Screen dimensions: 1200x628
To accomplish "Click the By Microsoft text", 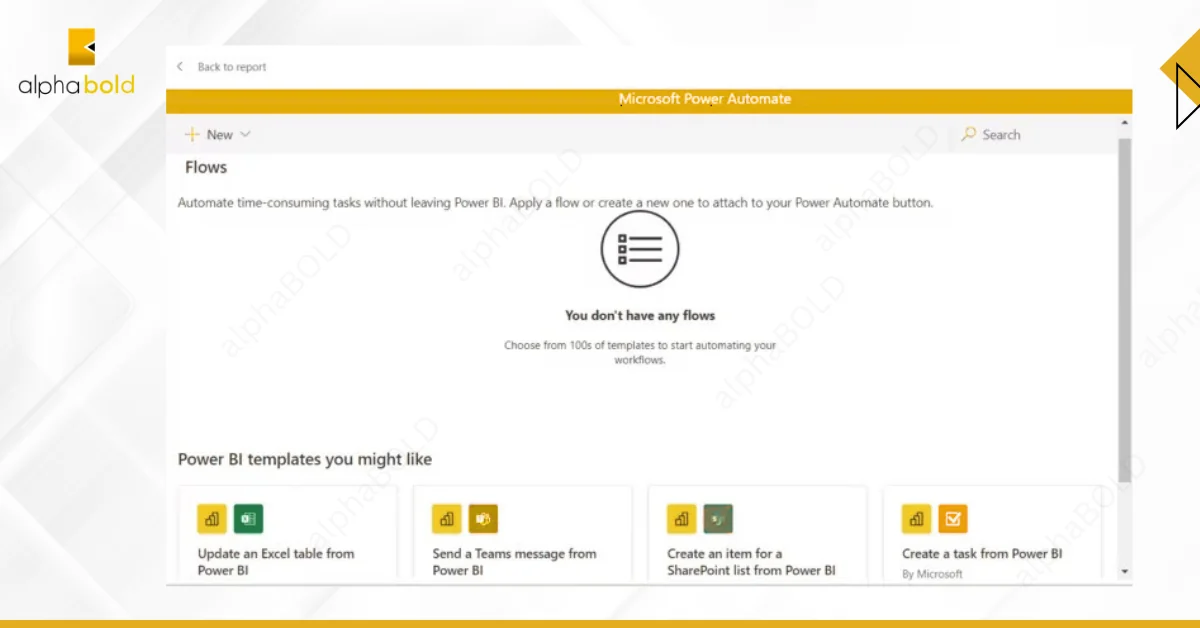I will (x=932, y=574).
